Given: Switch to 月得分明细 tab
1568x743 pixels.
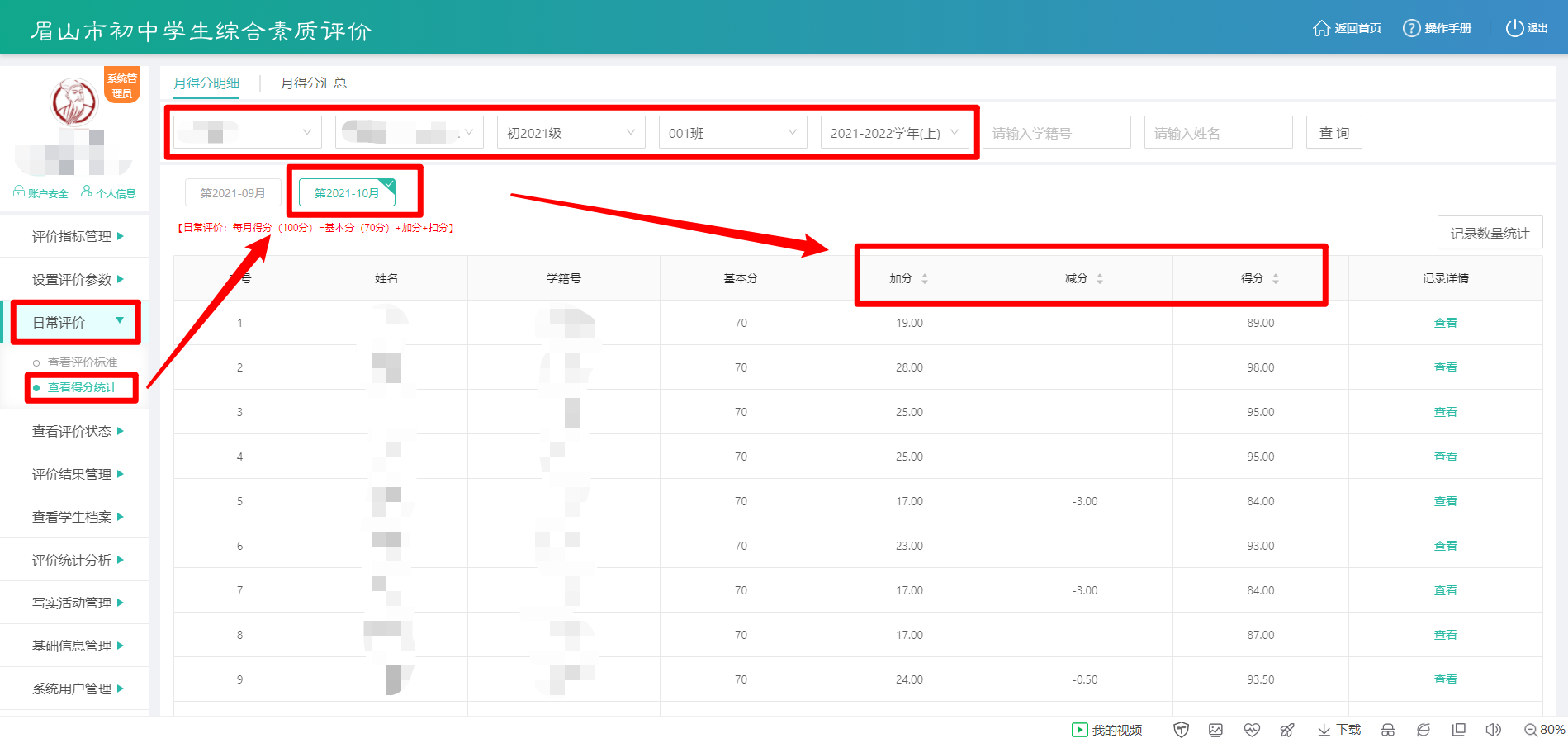Looking at the screenshot, I should 206,83.
